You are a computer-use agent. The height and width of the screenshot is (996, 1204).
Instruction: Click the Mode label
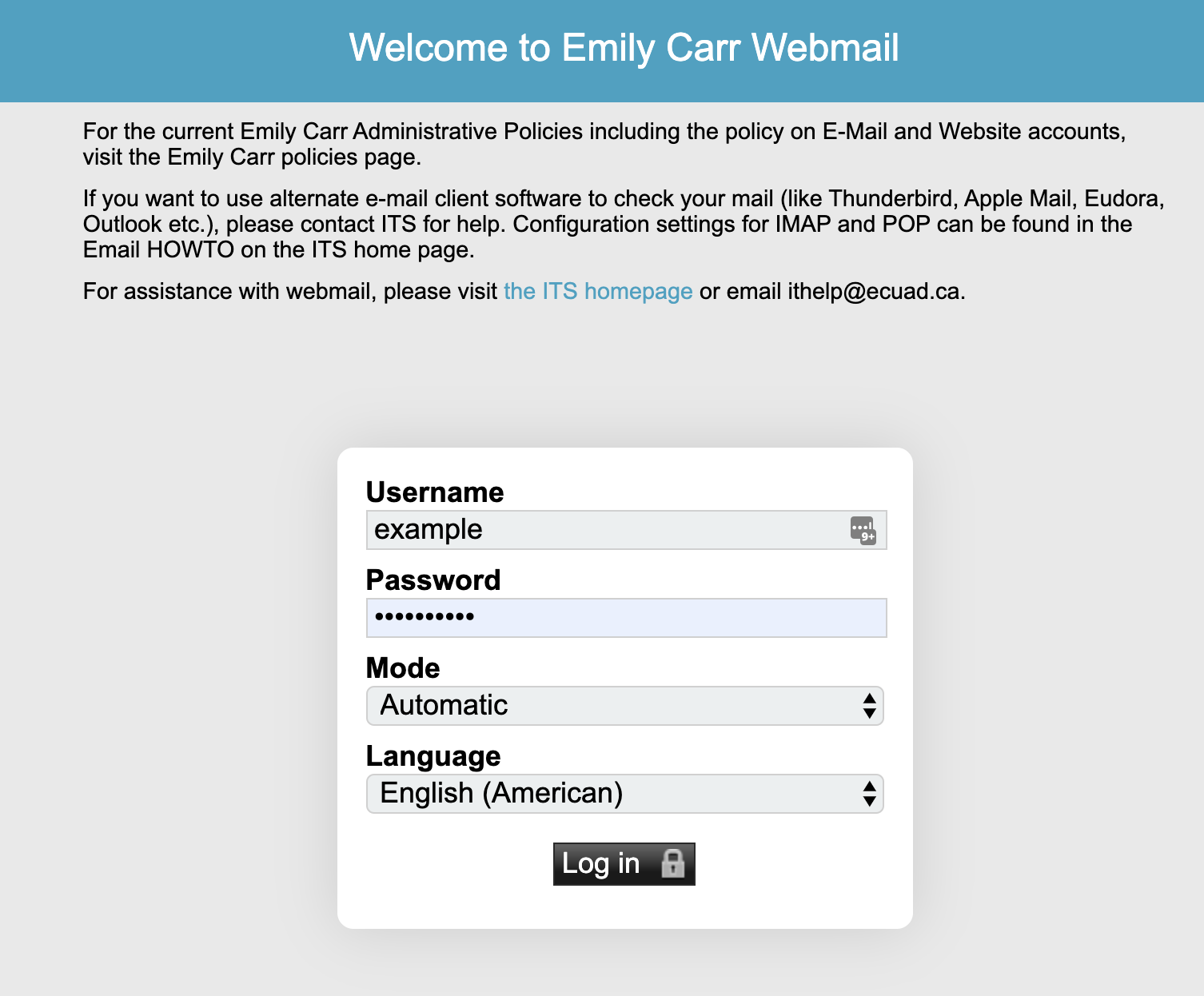403,668
